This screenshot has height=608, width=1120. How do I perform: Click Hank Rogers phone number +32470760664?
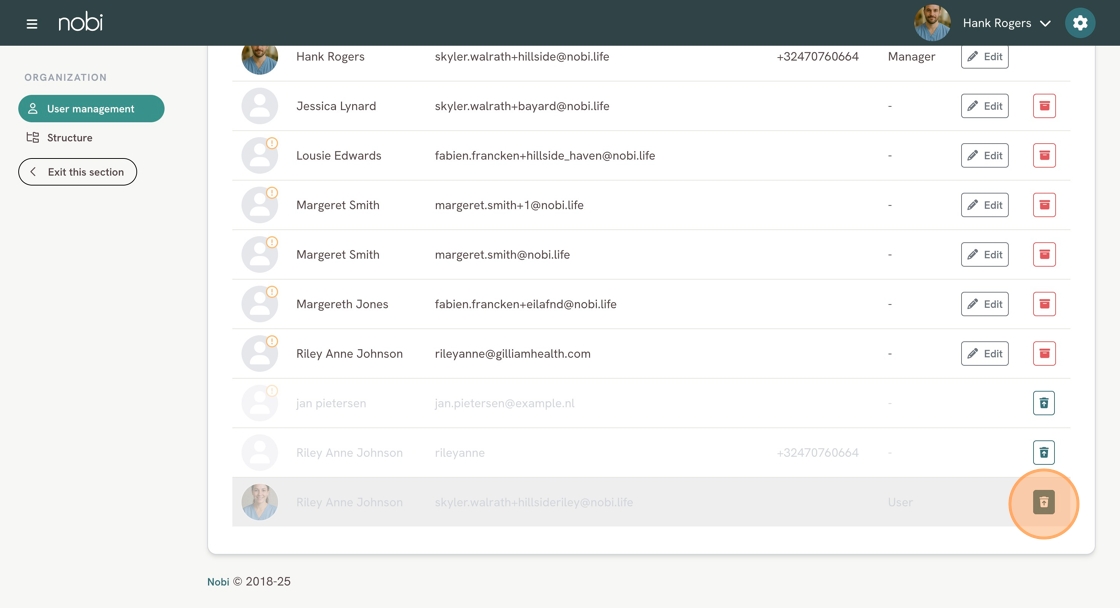tap(818, 56)
